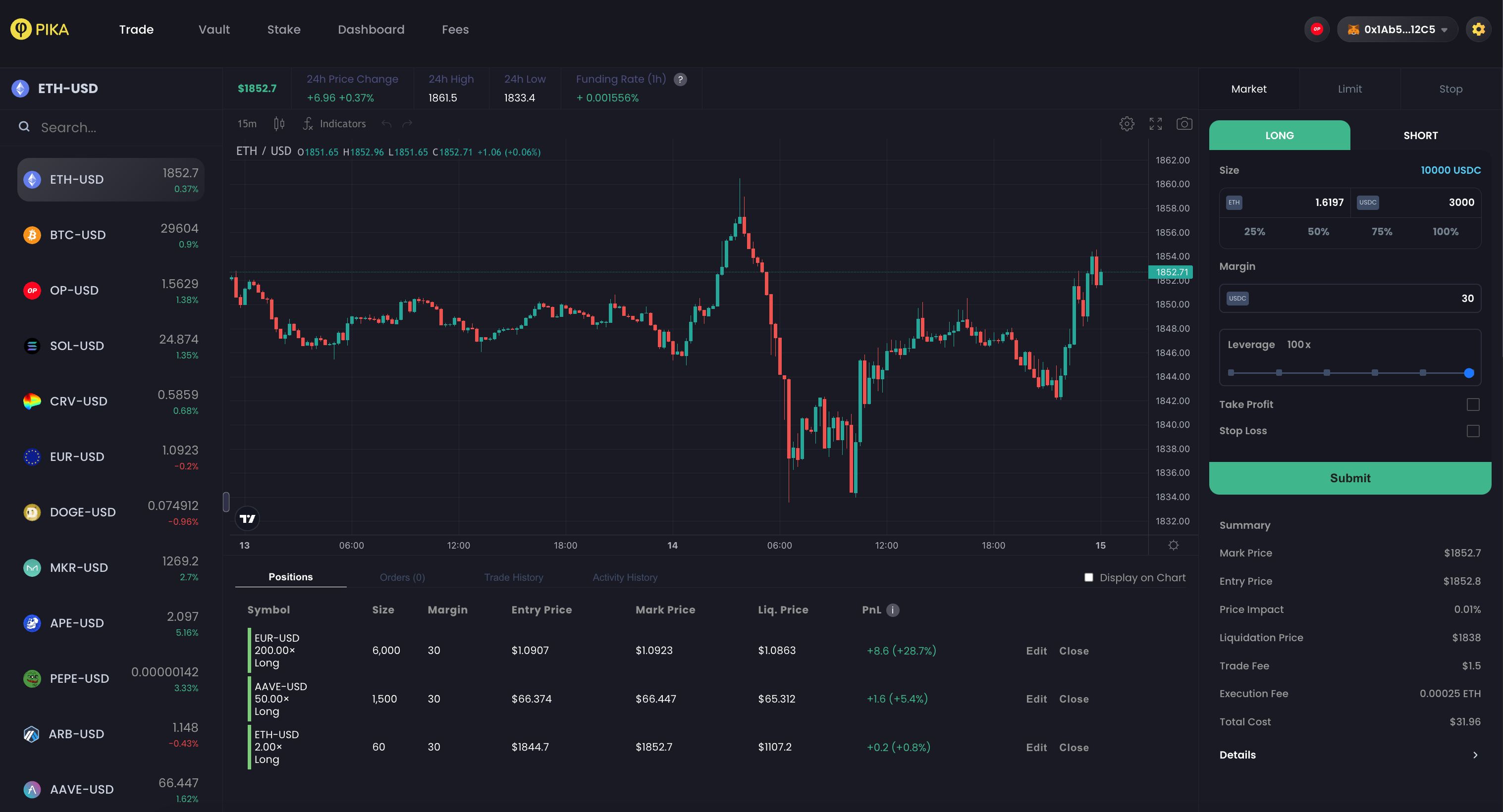Screen dimensions: 1503x812
Task: Open the 15m timeframe selector
Action: point(247,124)
